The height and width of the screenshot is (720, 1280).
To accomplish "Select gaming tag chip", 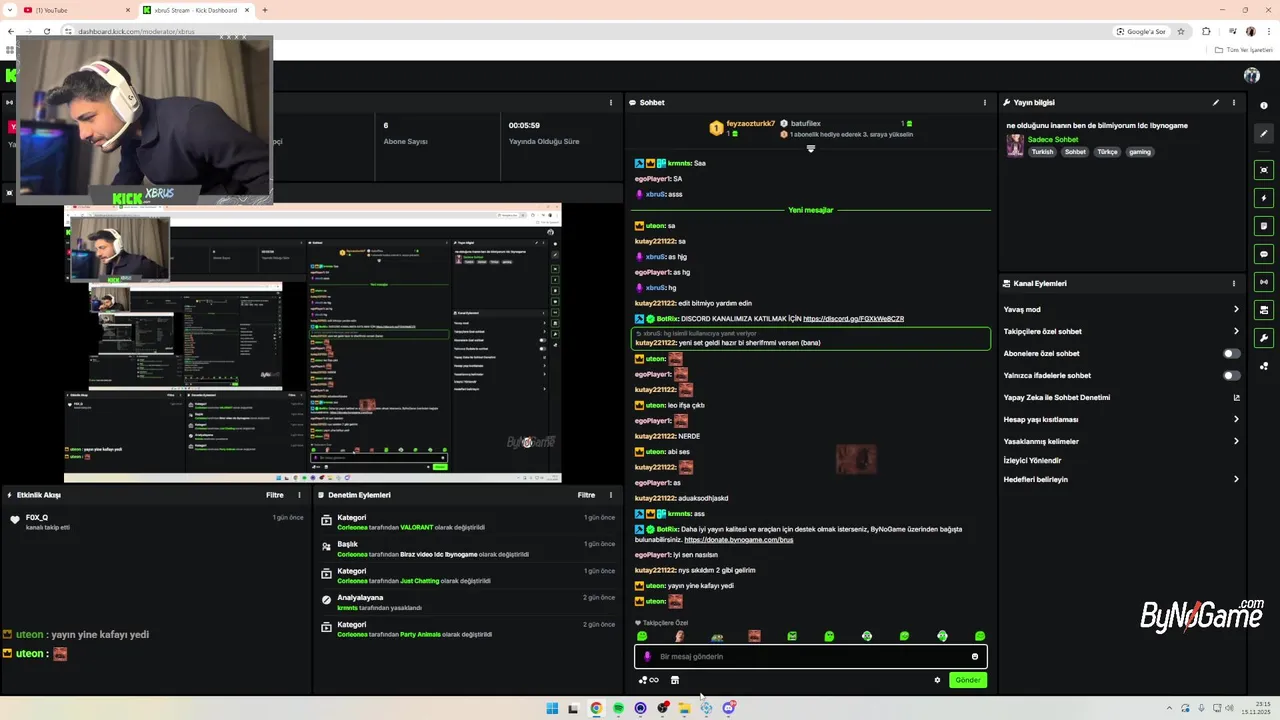I will coord(1140,152).
